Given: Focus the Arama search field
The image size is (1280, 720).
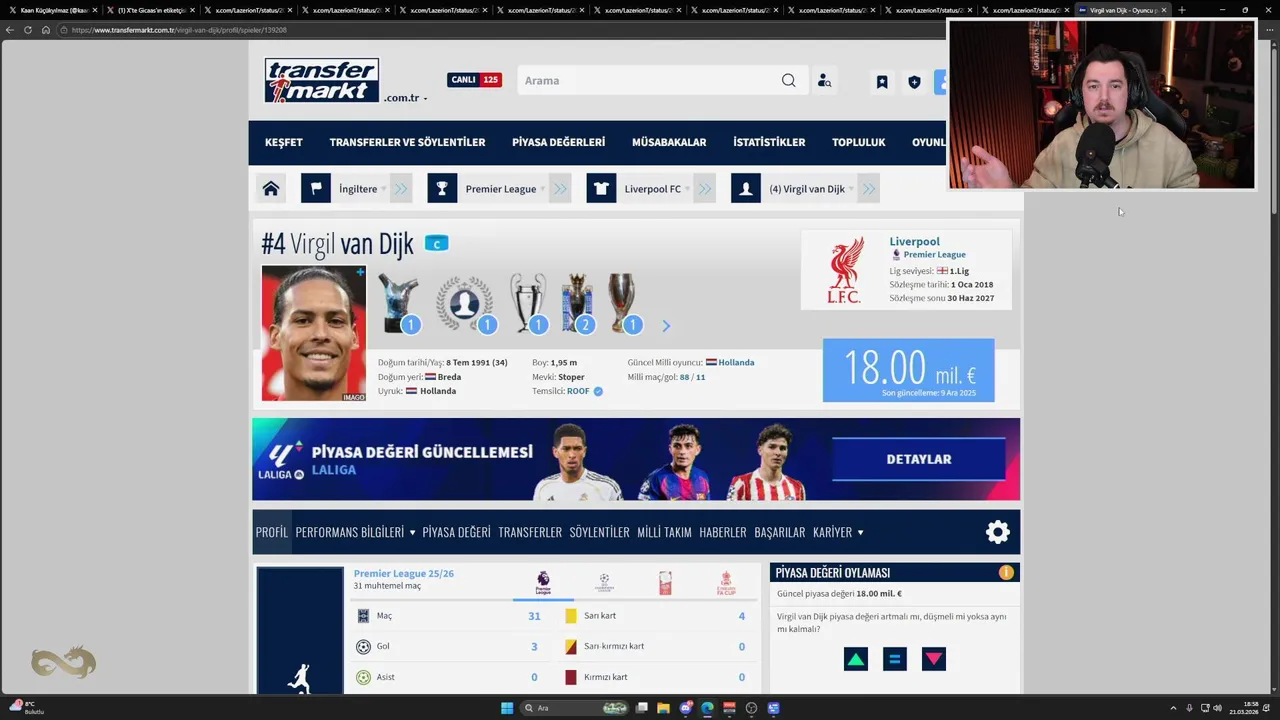Looking at the screenshot, I should (650, 81).
